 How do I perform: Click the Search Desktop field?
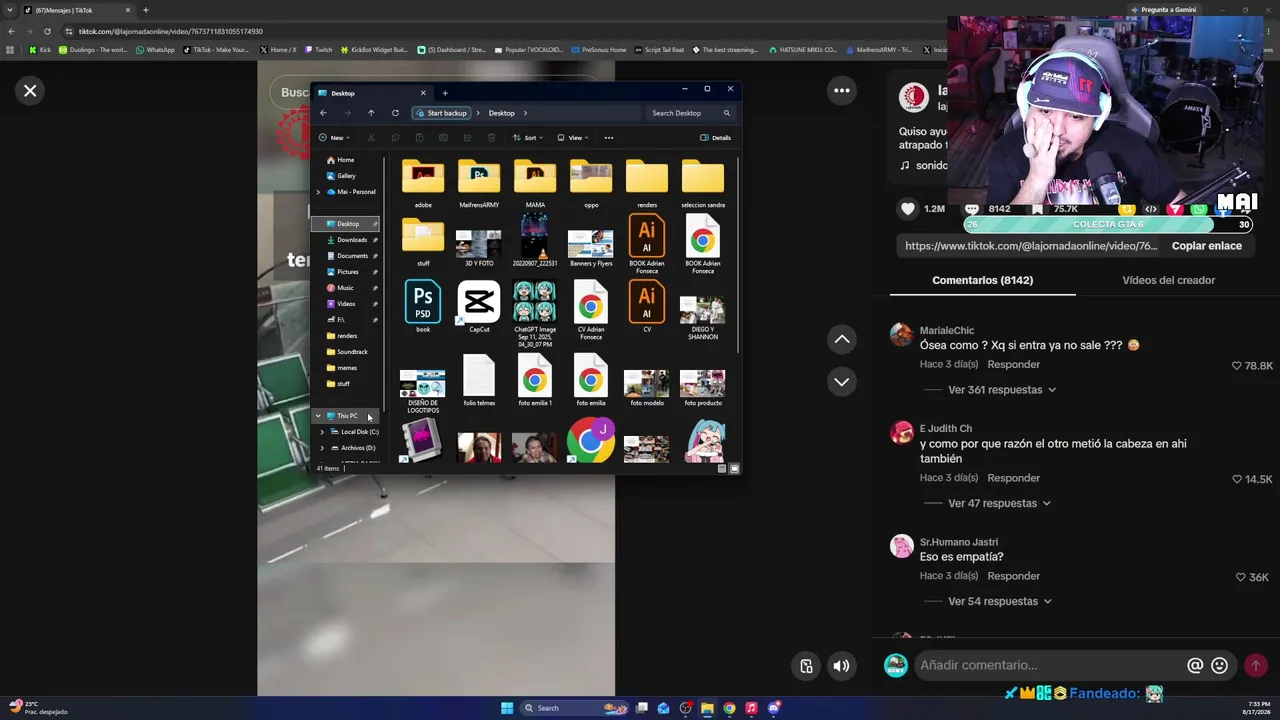692,113
